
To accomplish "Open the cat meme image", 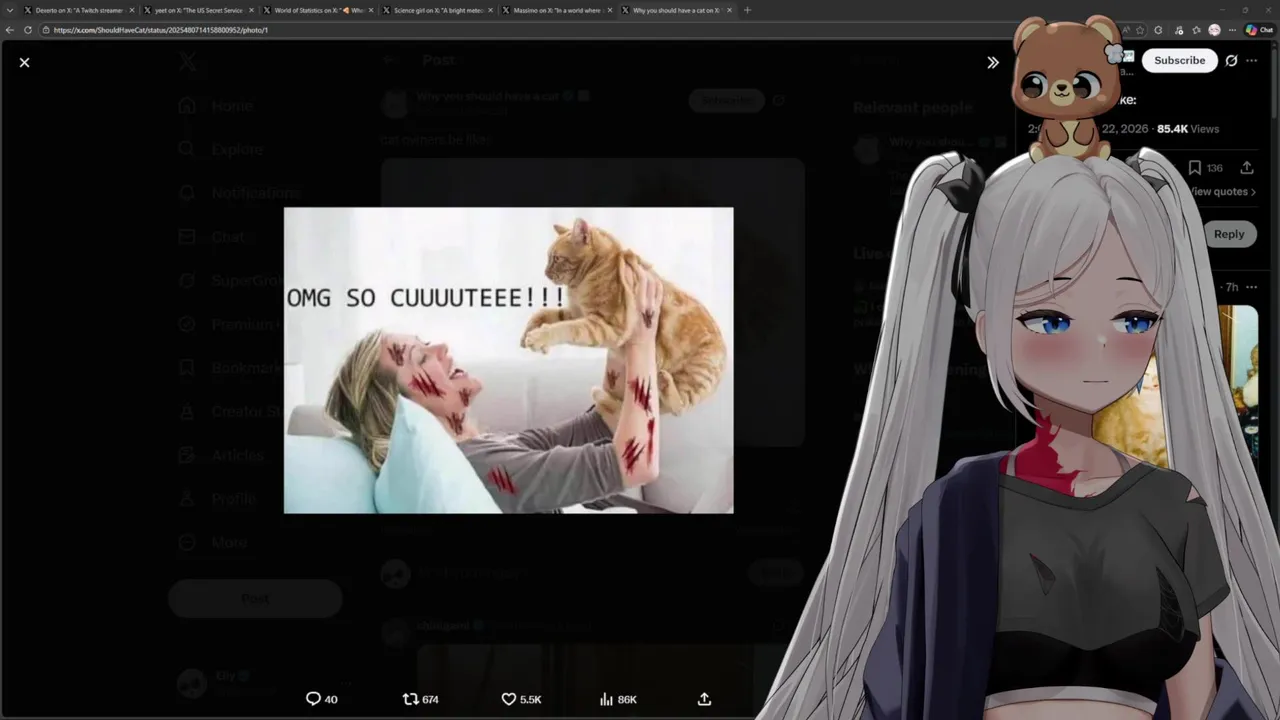I will pyautogui.click(x=508, y=360).
